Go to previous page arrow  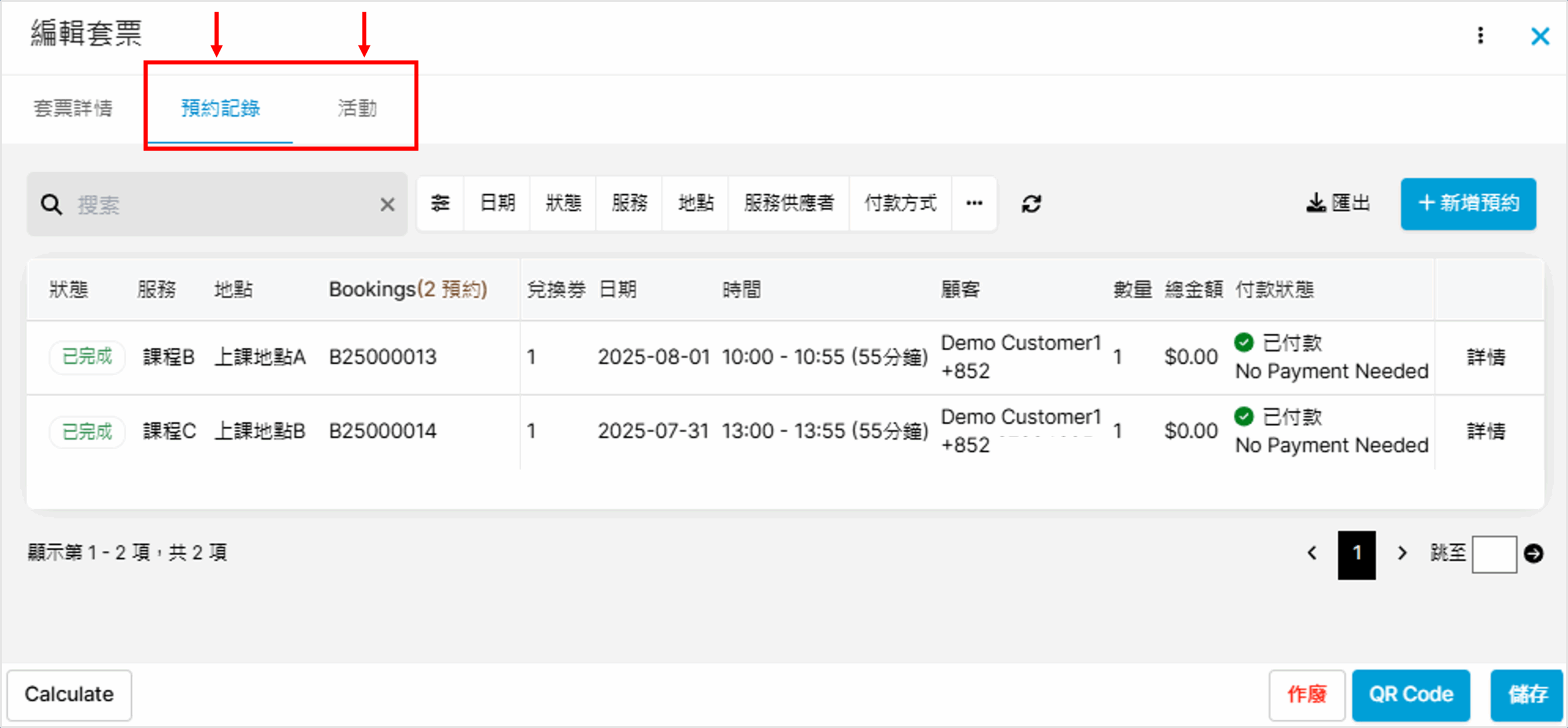(x=1312, y=553)
